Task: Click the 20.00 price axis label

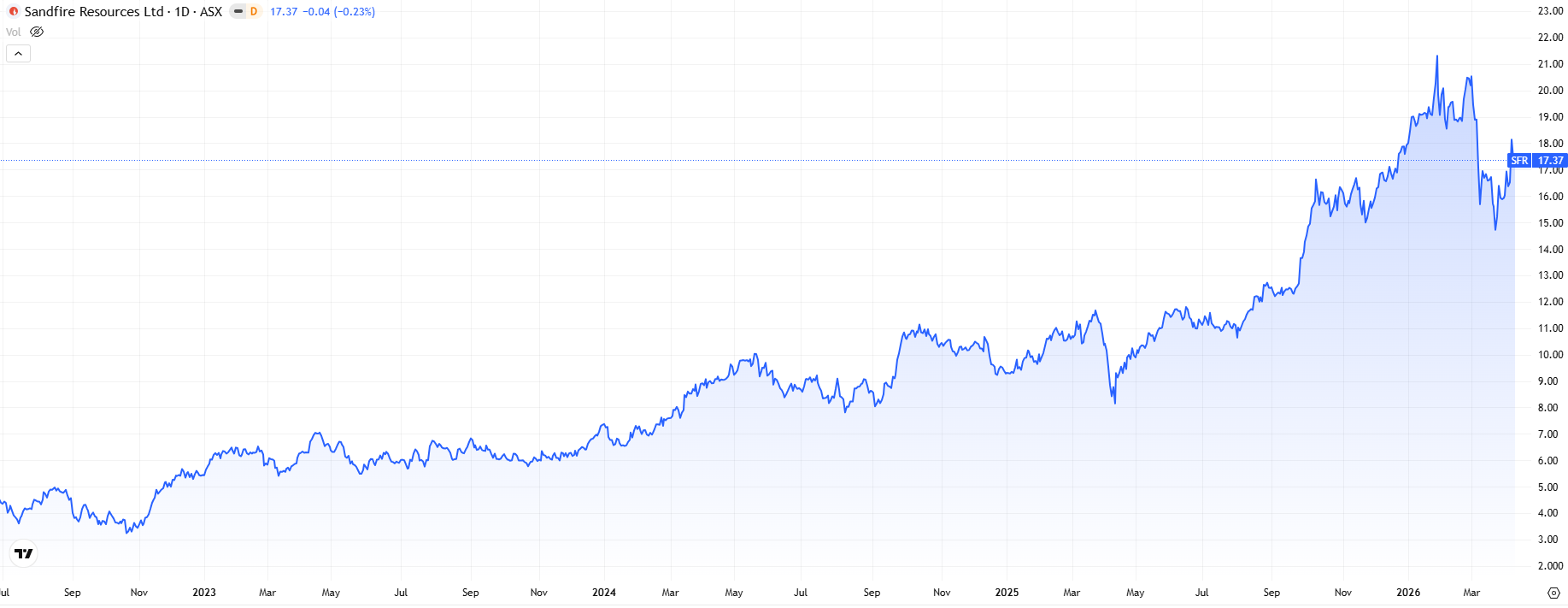Action: (x=1550, y=91)
